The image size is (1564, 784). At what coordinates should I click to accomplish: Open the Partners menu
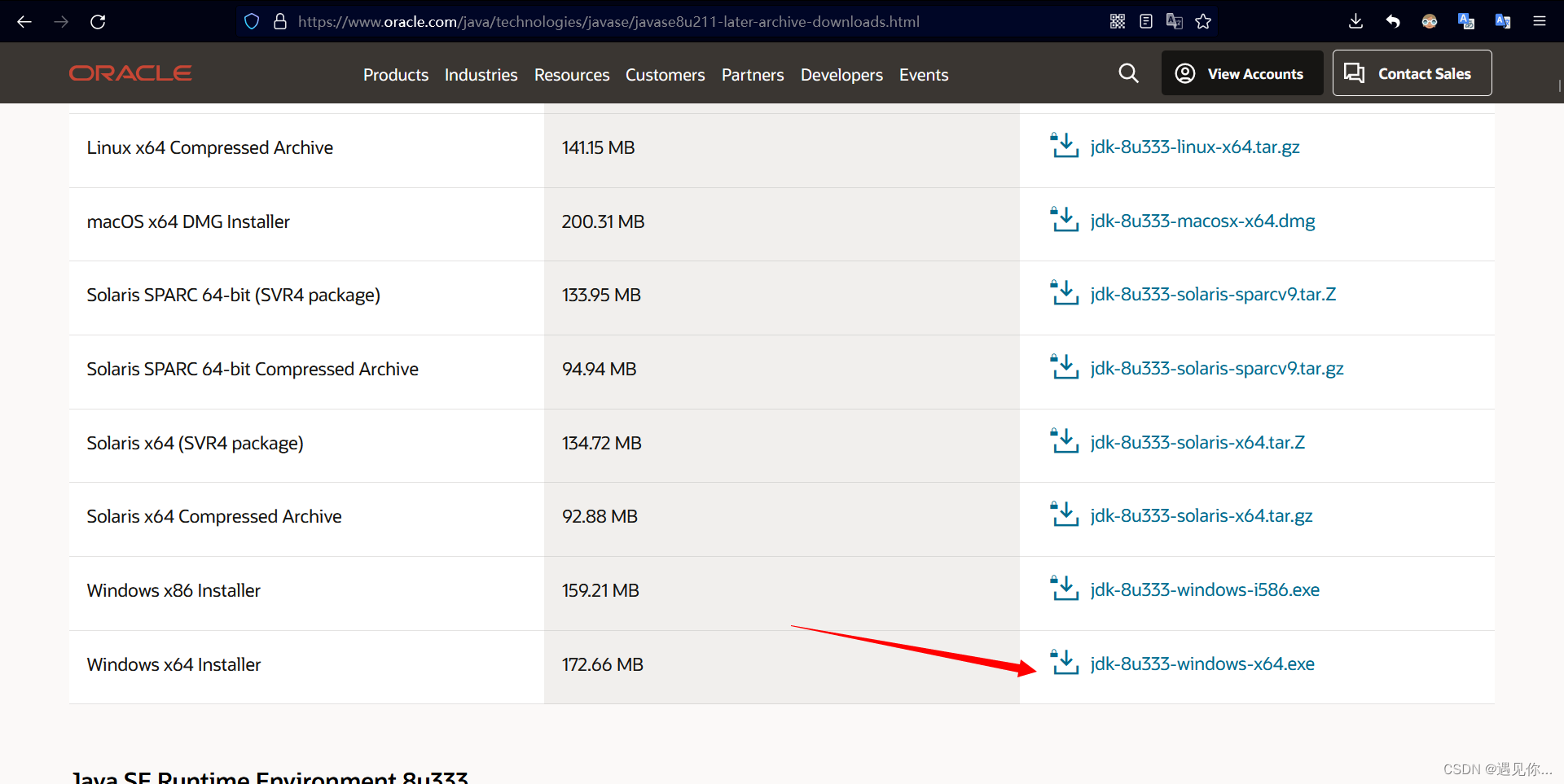point(753,75)
